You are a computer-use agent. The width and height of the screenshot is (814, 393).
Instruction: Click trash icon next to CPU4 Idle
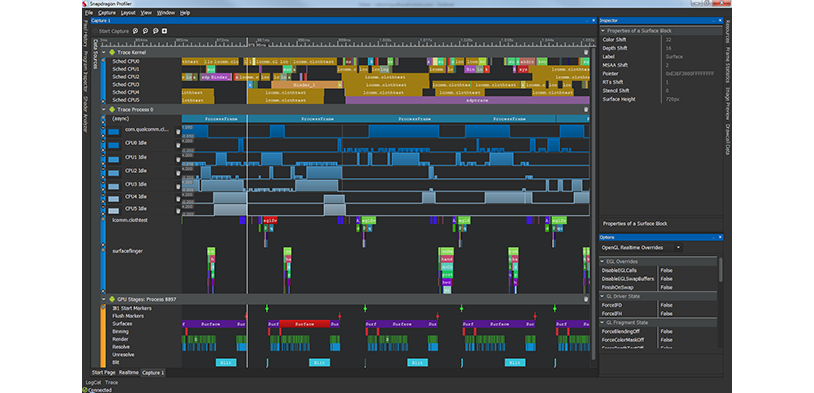(x=178, y=199)
